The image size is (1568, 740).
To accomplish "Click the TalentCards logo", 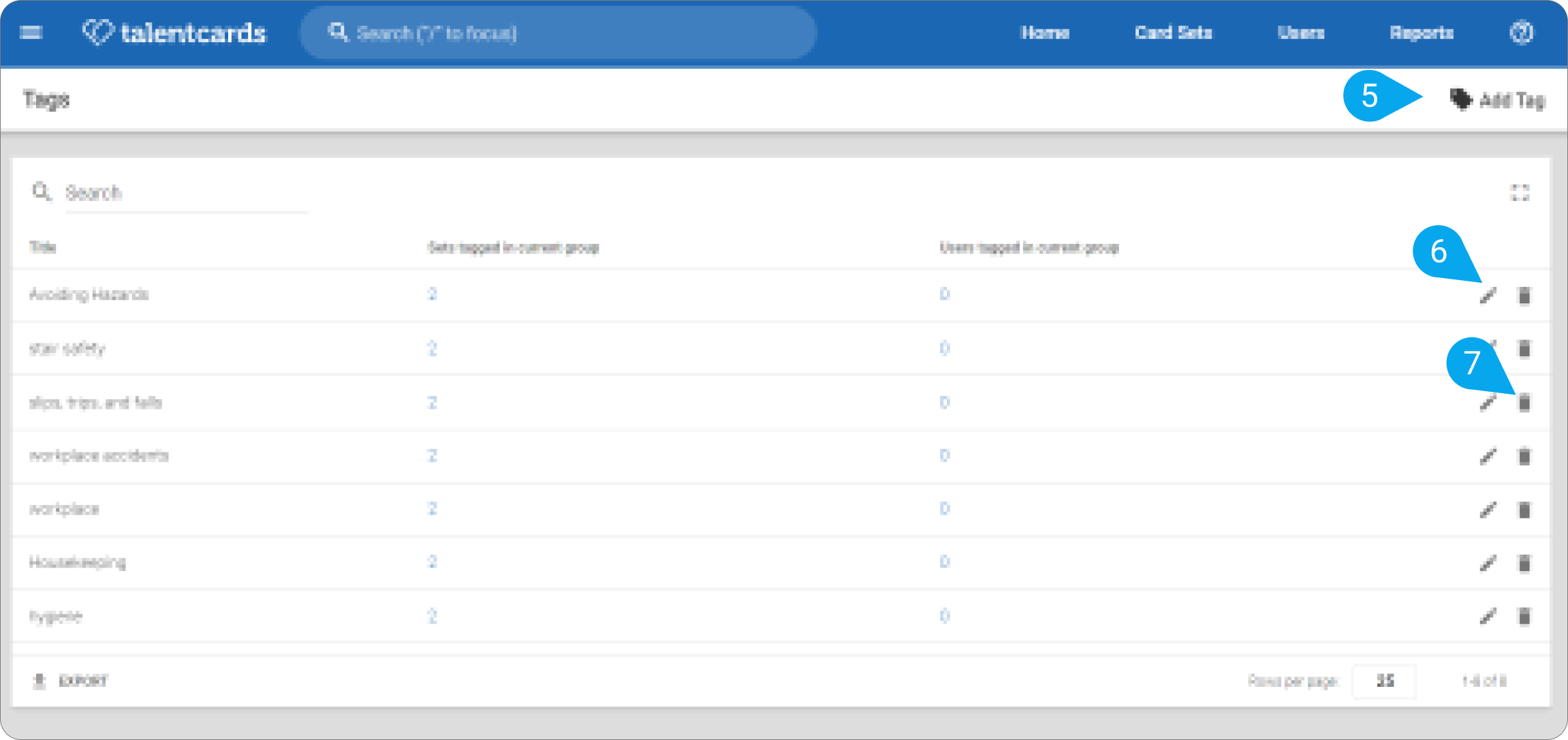I will pyautogui.click(x=174, y=32).
